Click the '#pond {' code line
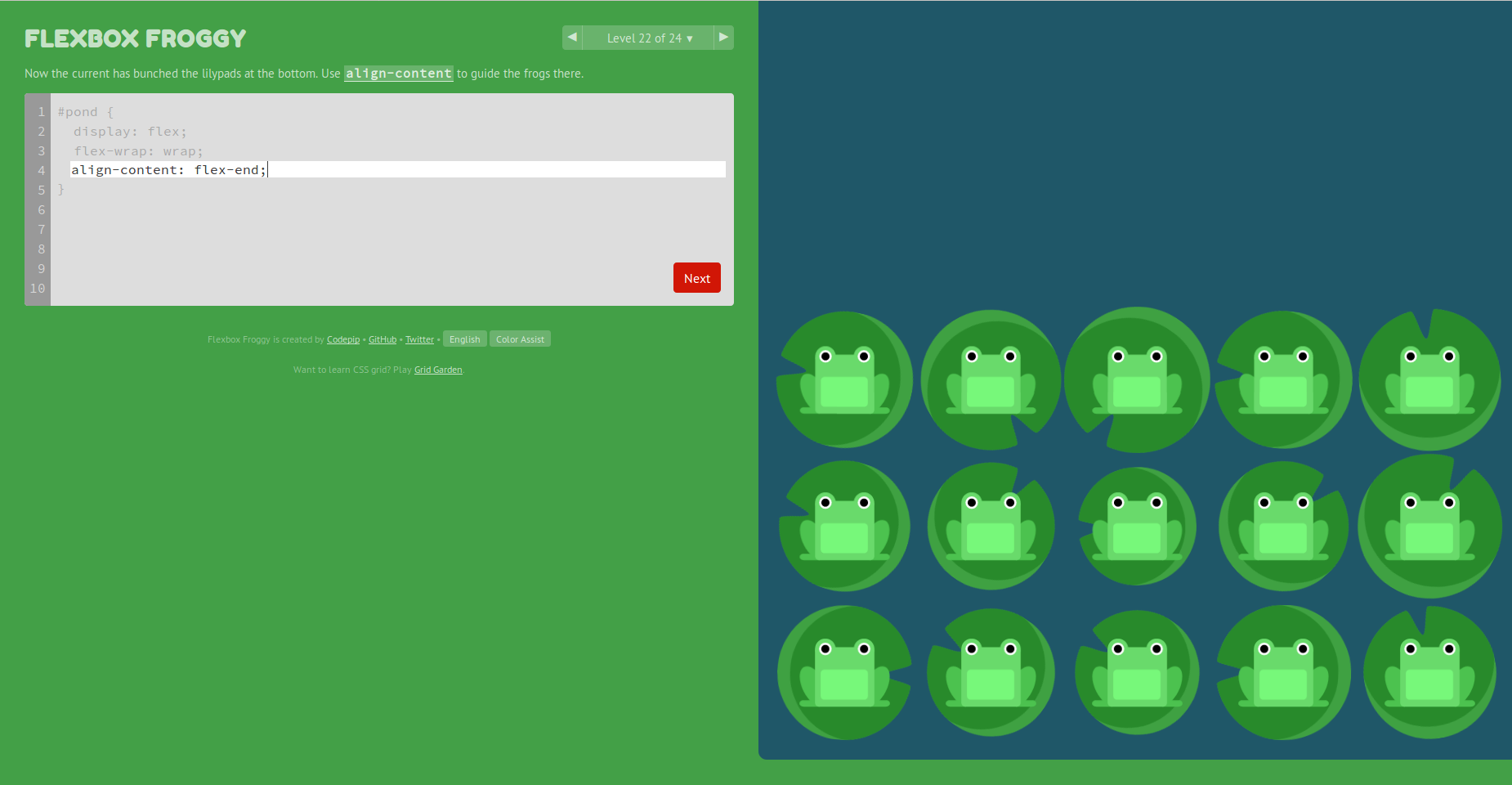 pos(86,112)
